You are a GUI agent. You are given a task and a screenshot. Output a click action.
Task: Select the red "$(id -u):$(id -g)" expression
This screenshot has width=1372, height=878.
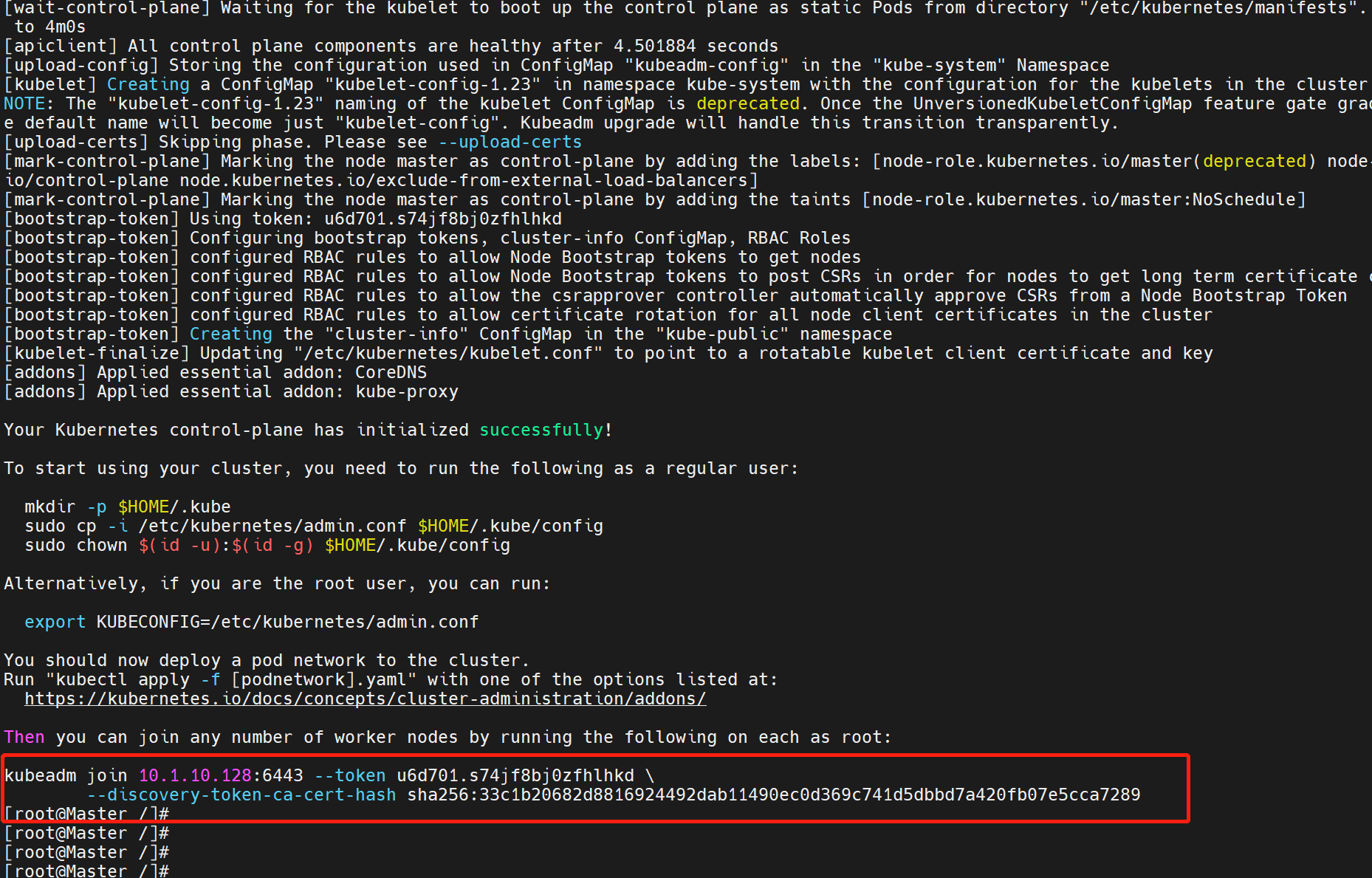[x=226, y=545]
